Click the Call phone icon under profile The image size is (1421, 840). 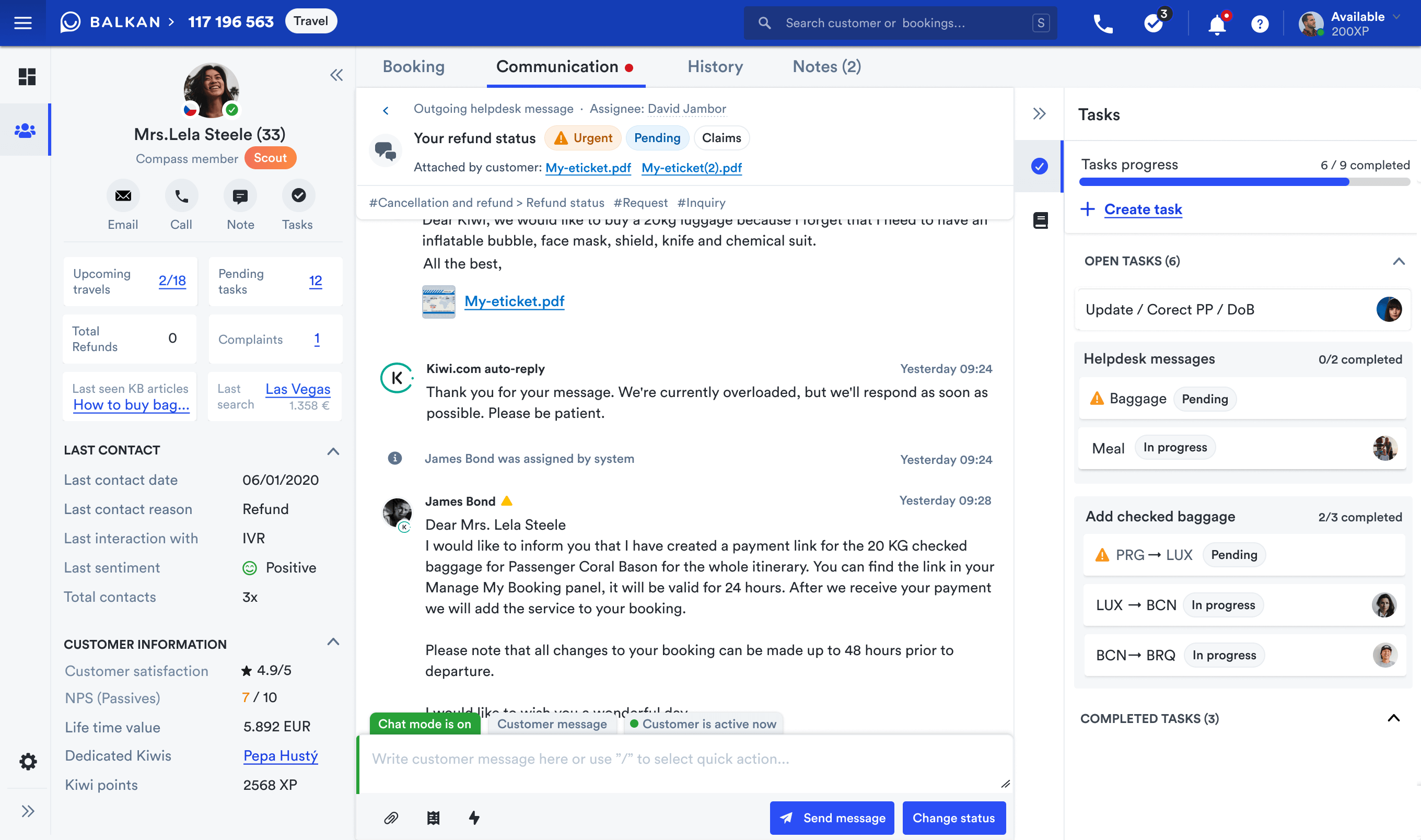pyautogui.click(x=181, y=196)
